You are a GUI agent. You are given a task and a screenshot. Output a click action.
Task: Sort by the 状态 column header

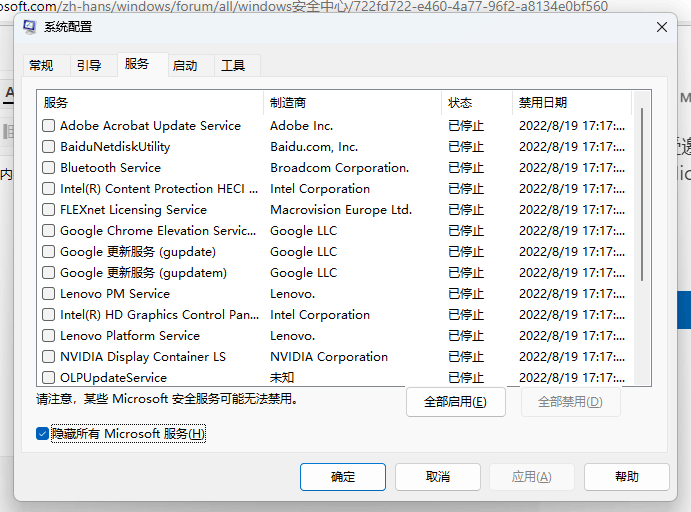tap(477, 103)
